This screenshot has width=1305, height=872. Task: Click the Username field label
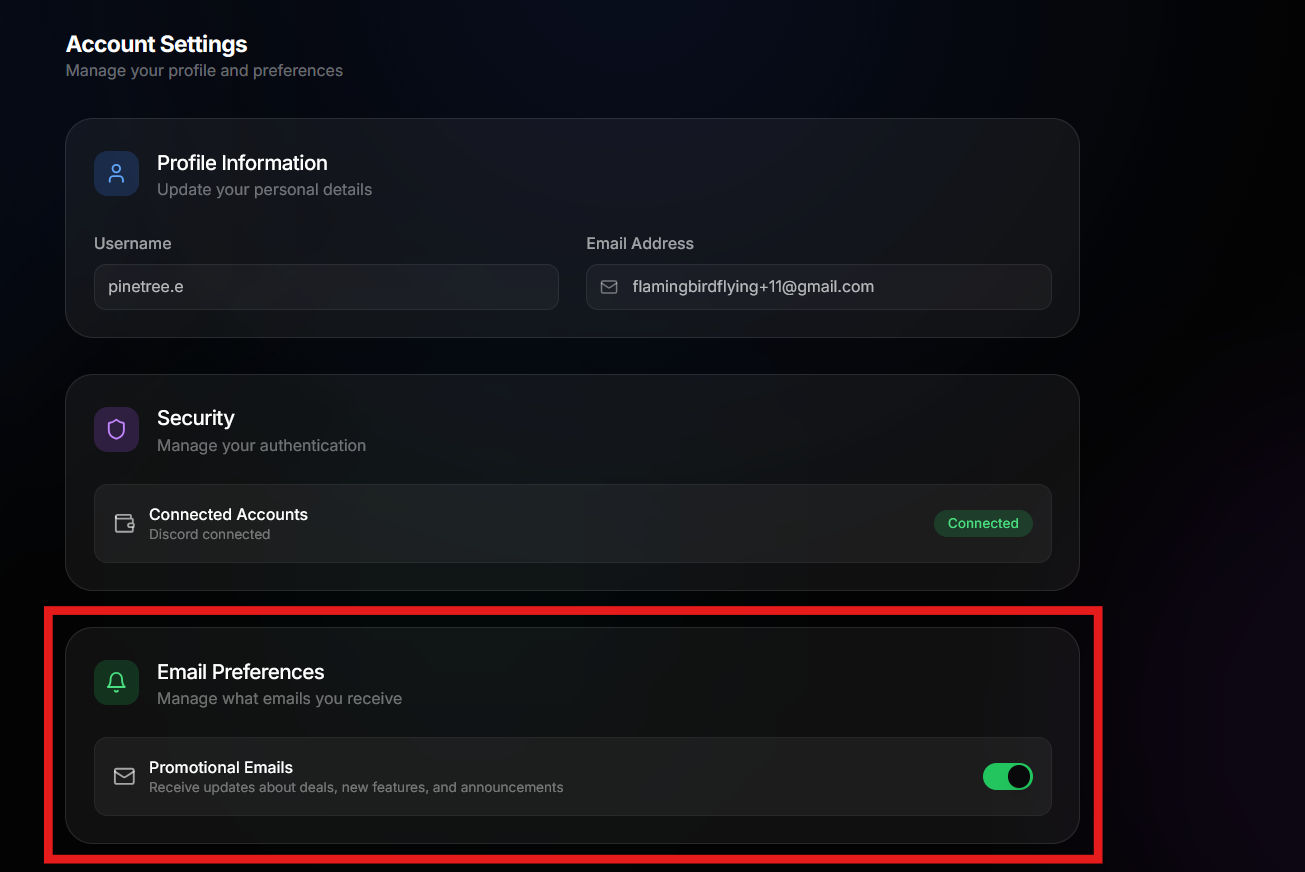point(133,243)
